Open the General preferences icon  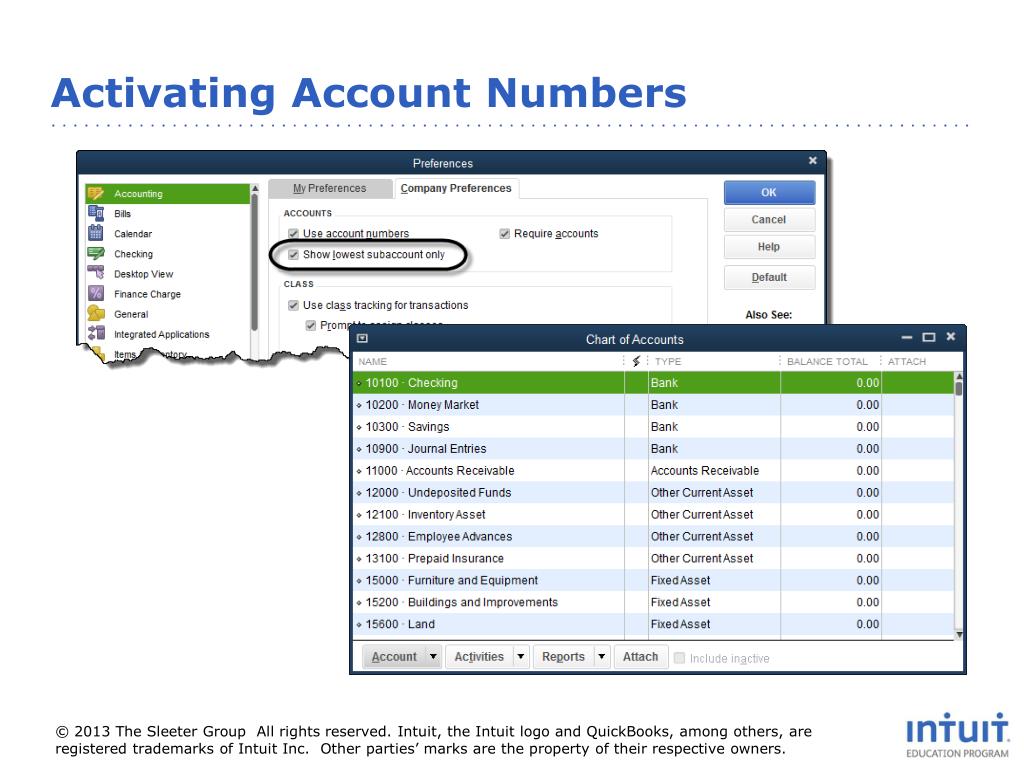pyautogui.click(x=96, y=313)
